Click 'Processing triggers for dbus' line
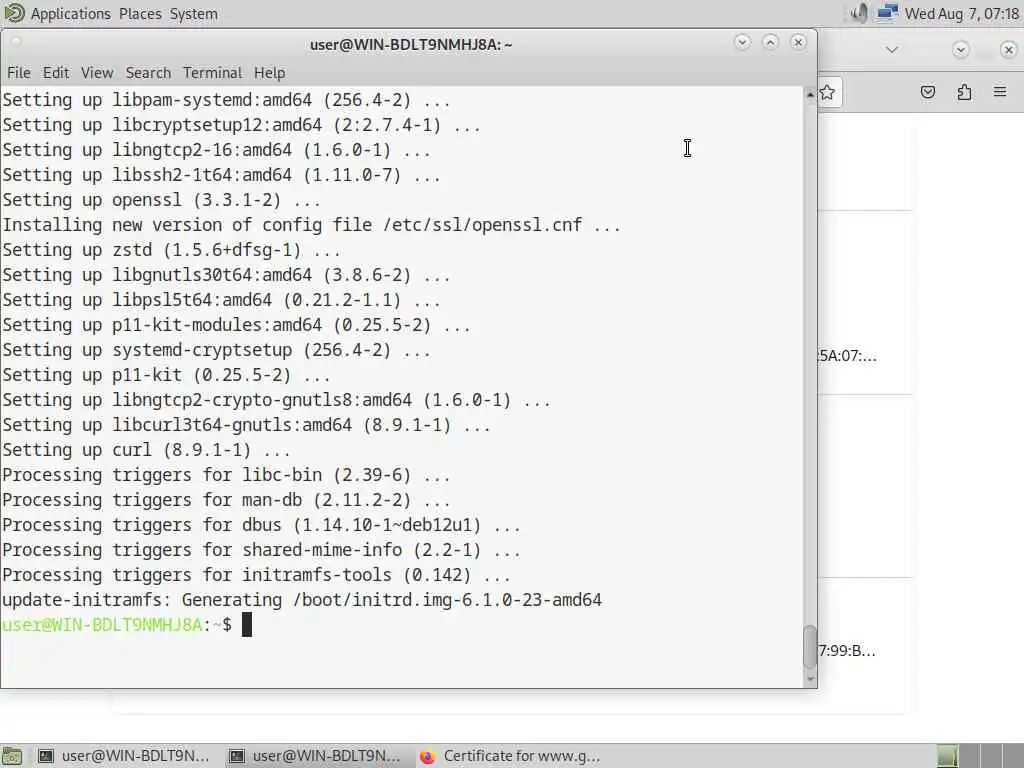Viewport: 1024px width, 768px height. [261, 525]
